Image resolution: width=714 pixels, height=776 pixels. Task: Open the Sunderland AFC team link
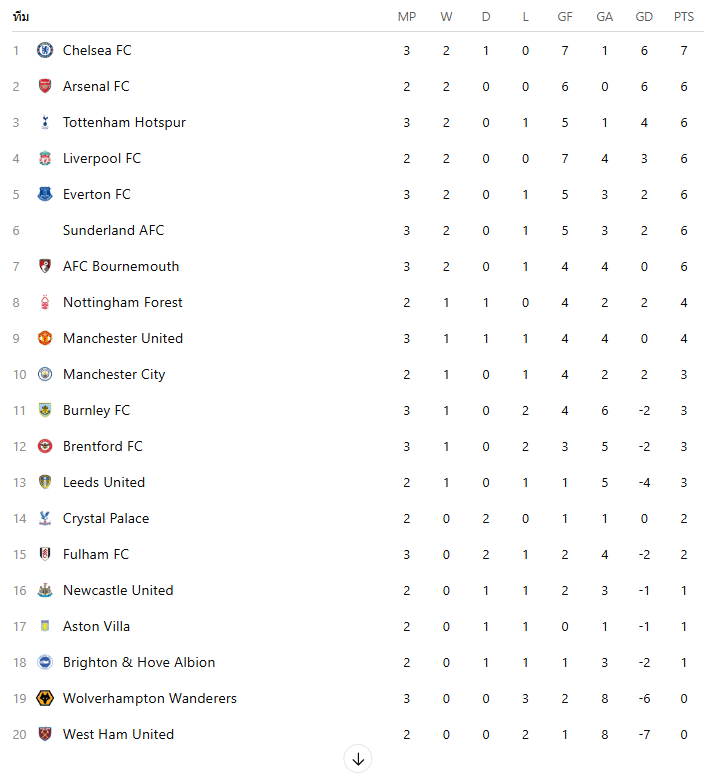(x=113, y=230)
